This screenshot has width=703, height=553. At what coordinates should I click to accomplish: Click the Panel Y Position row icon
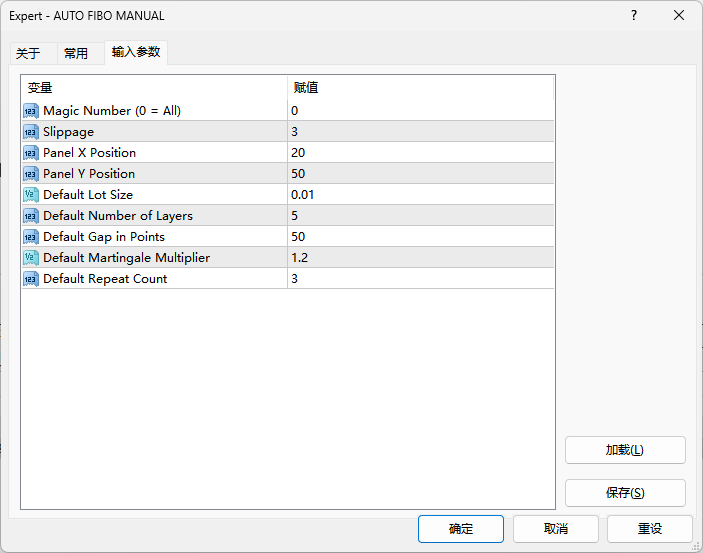(x=31, y=174)
